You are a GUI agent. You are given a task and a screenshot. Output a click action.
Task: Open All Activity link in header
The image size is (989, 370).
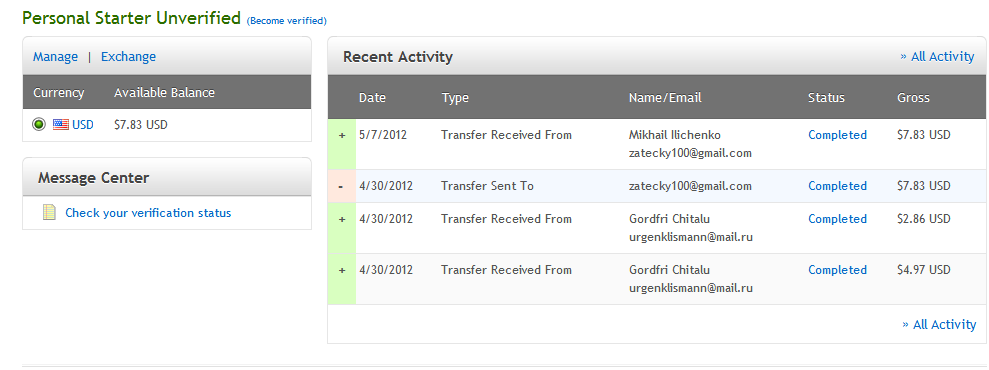tap(937, 57)
